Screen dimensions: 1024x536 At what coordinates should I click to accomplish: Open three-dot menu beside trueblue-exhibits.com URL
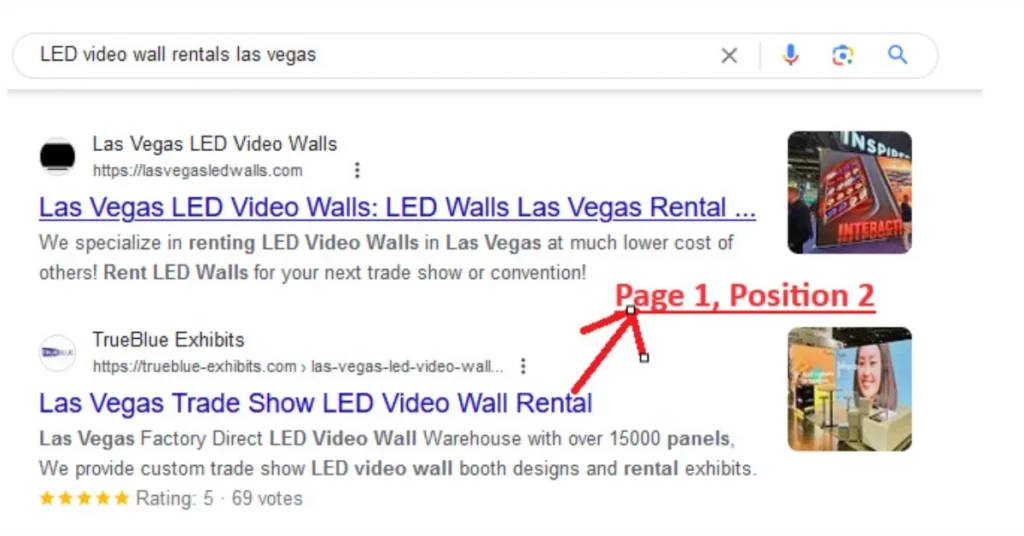tap(522, 366)
